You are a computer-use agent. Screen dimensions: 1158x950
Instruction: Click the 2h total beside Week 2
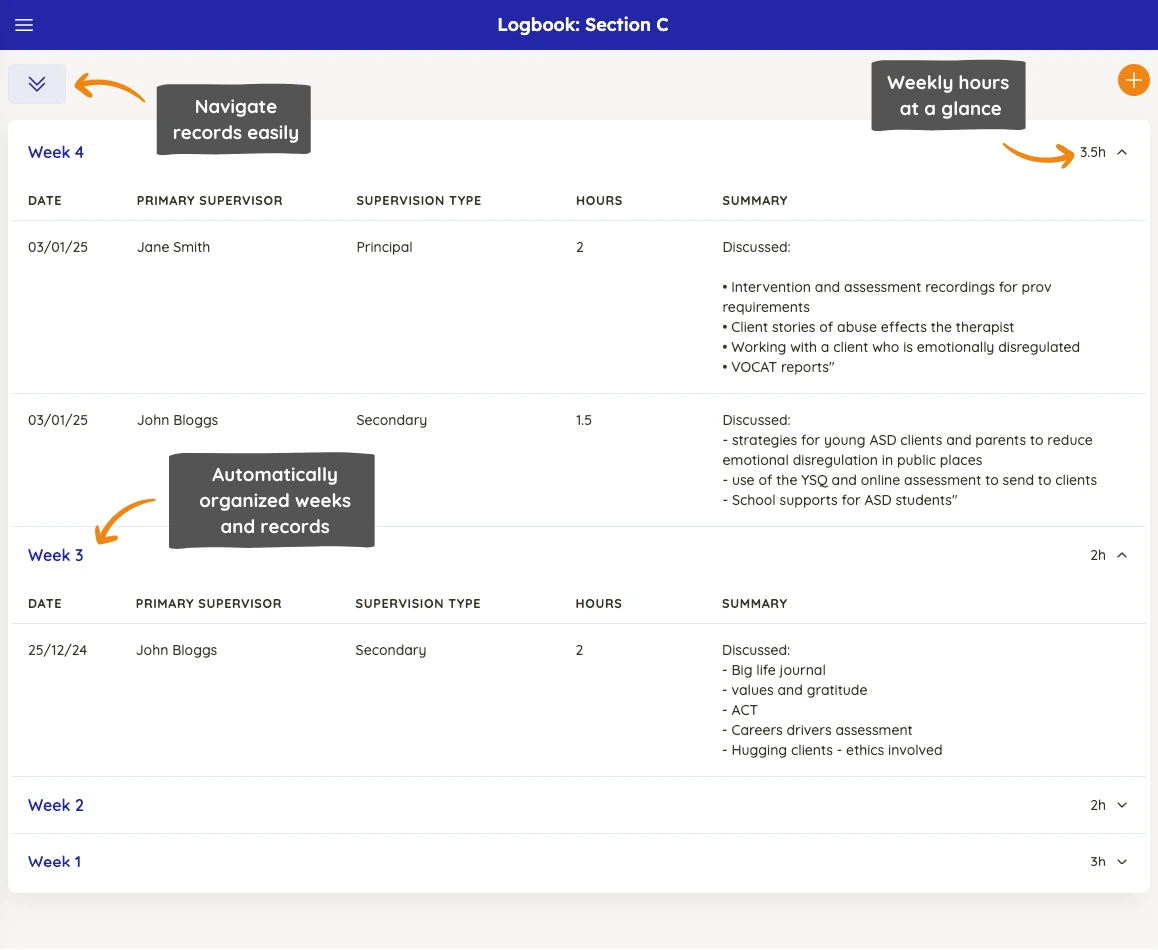click(1097, 805)
